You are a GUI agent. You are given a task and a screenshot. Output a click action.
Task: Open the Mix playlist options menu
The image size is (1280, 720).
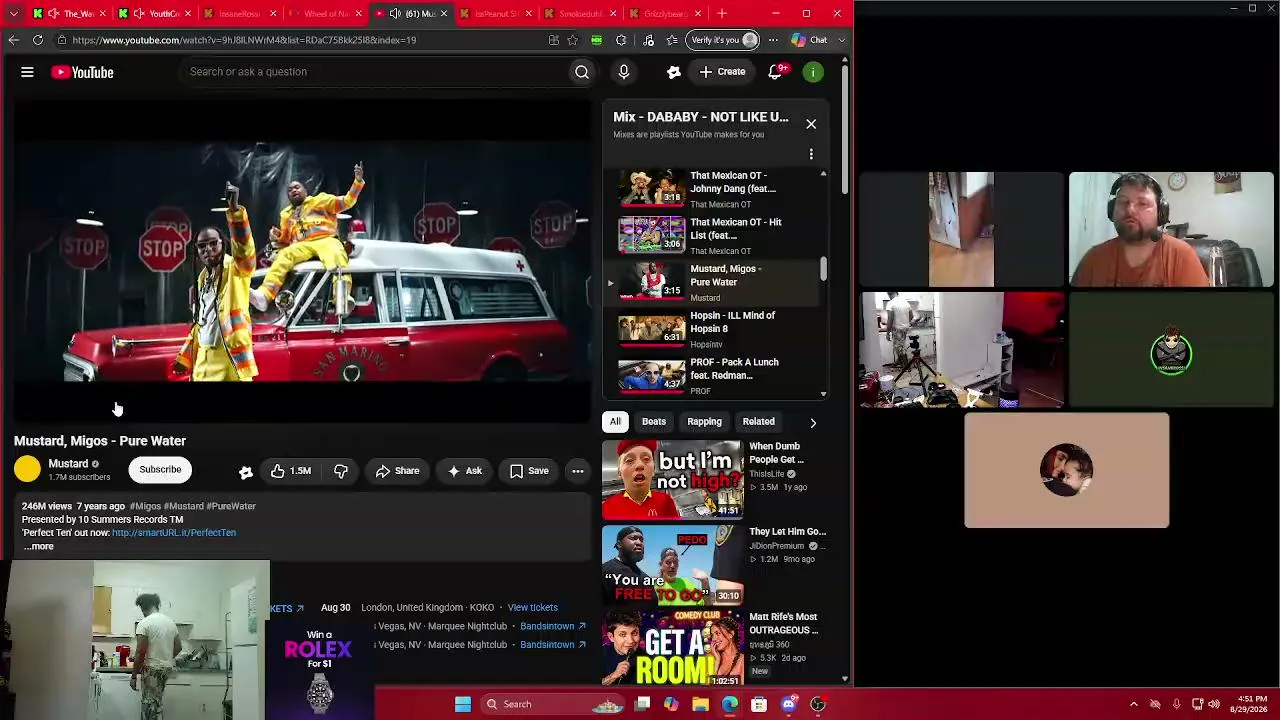[811, 154]
